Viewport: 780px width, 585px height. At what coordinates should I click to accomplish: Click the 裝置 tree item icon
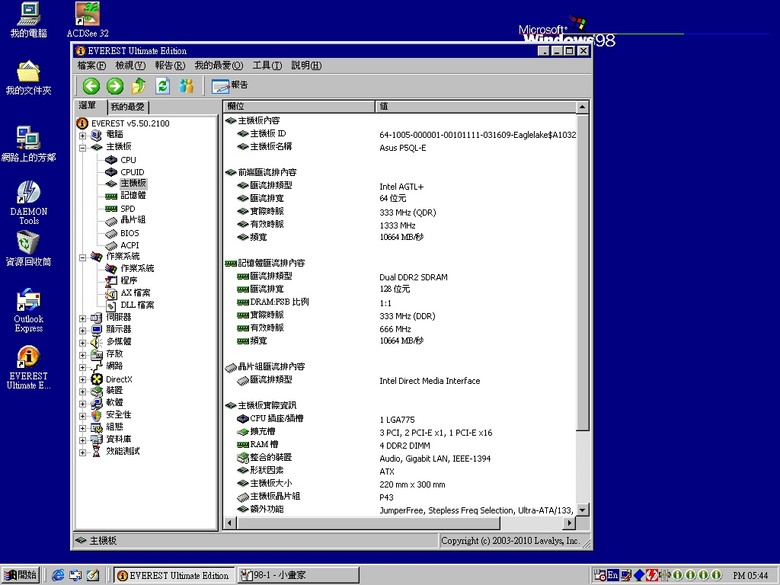pyautogui.click(x=97, y=391)
